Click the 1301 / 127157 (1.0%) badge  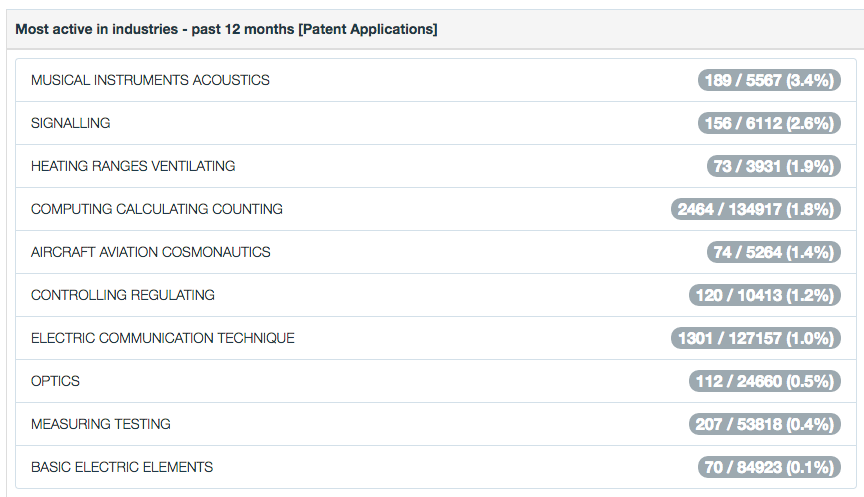coord(755,338)
